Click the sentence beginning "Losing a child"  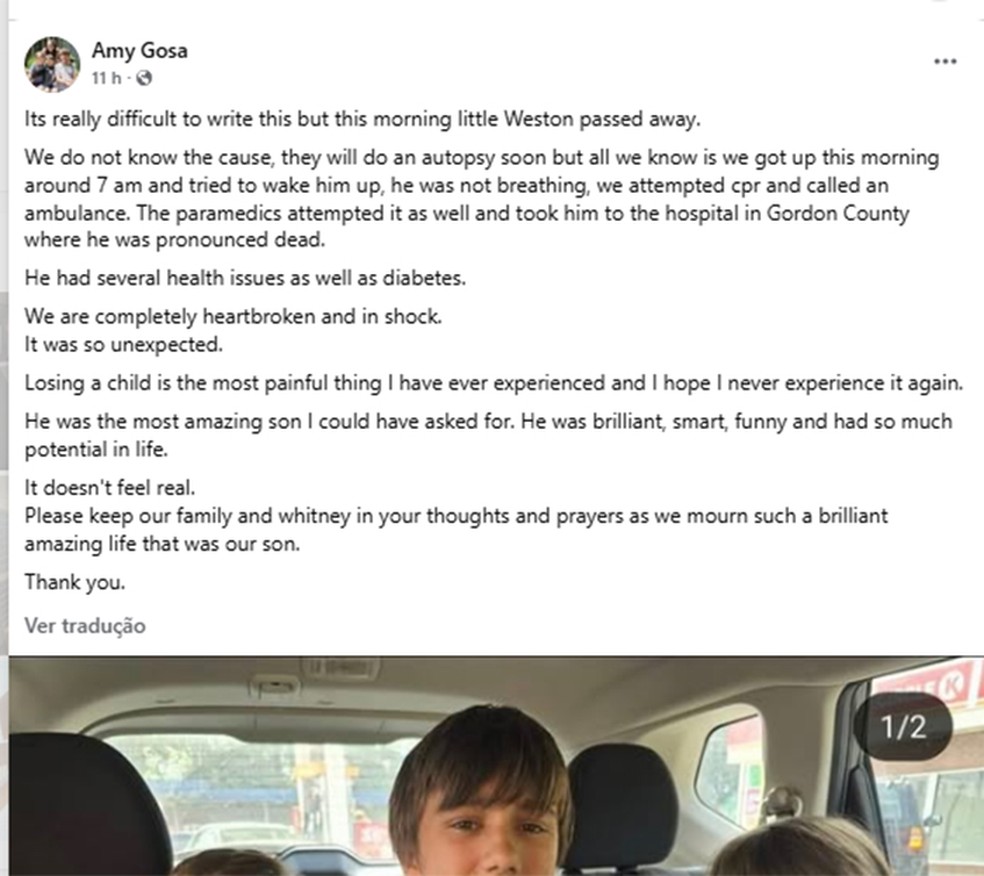[x=494, y=383]
